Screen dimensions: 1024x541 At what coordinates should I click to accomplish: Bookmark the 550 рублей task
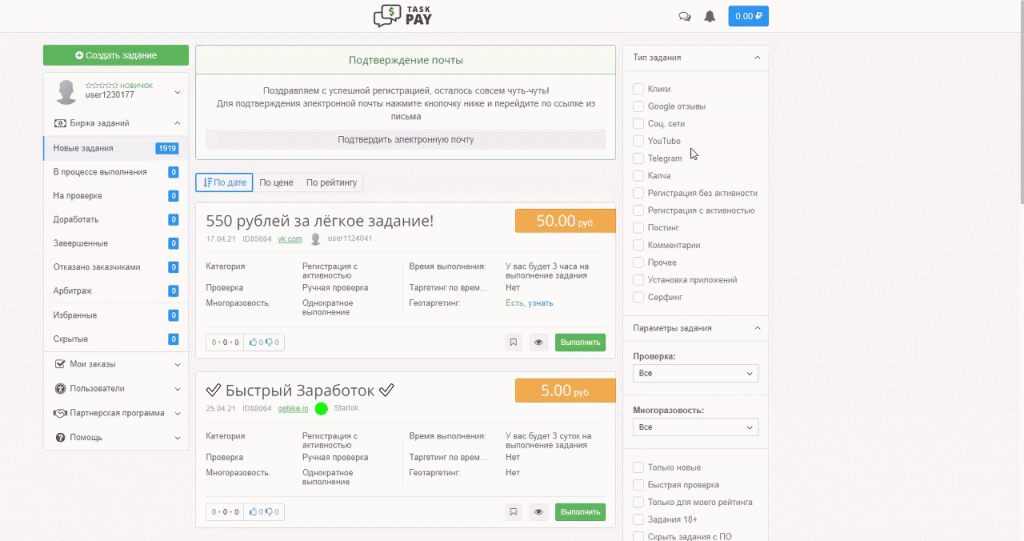(513, 342)
